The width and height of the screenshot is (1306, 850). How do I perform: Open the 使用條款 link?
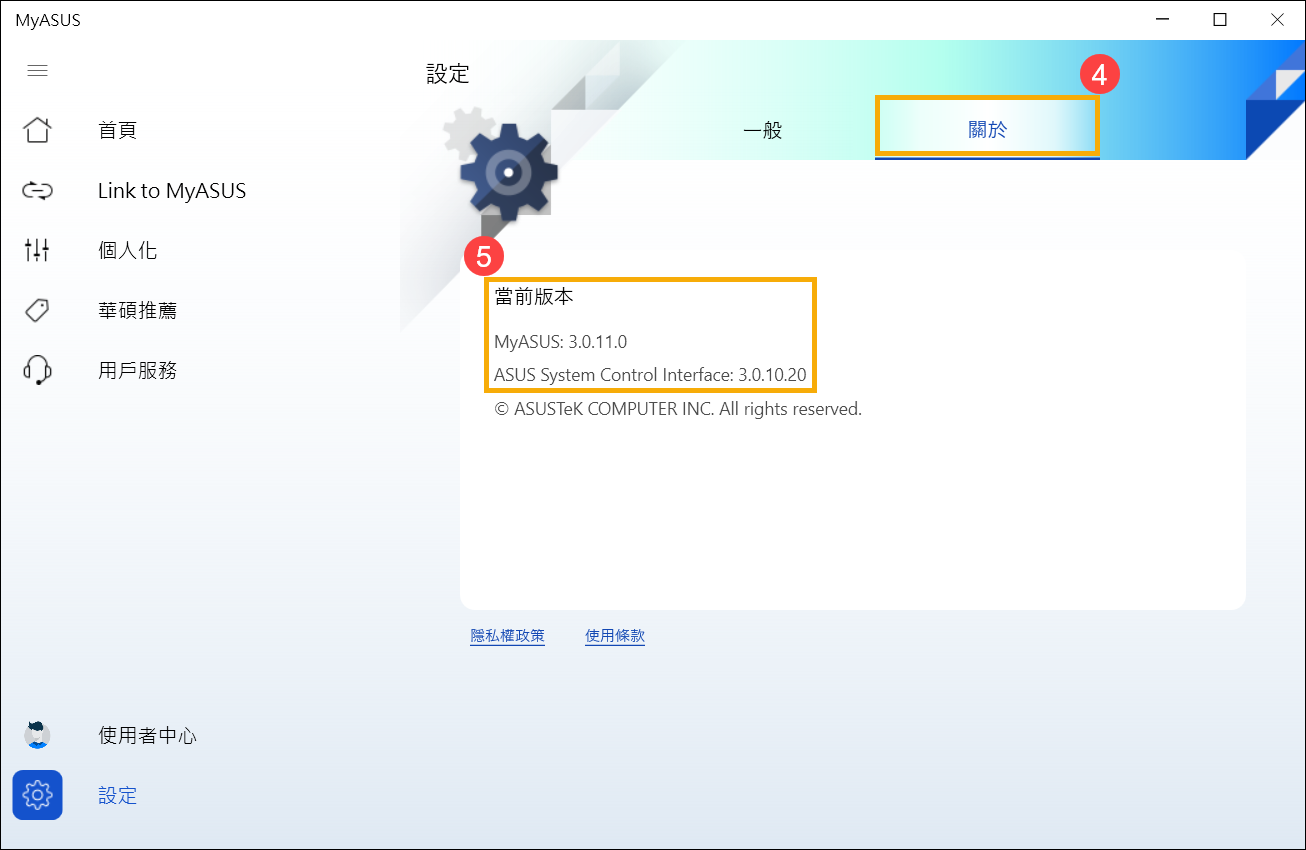615,636
